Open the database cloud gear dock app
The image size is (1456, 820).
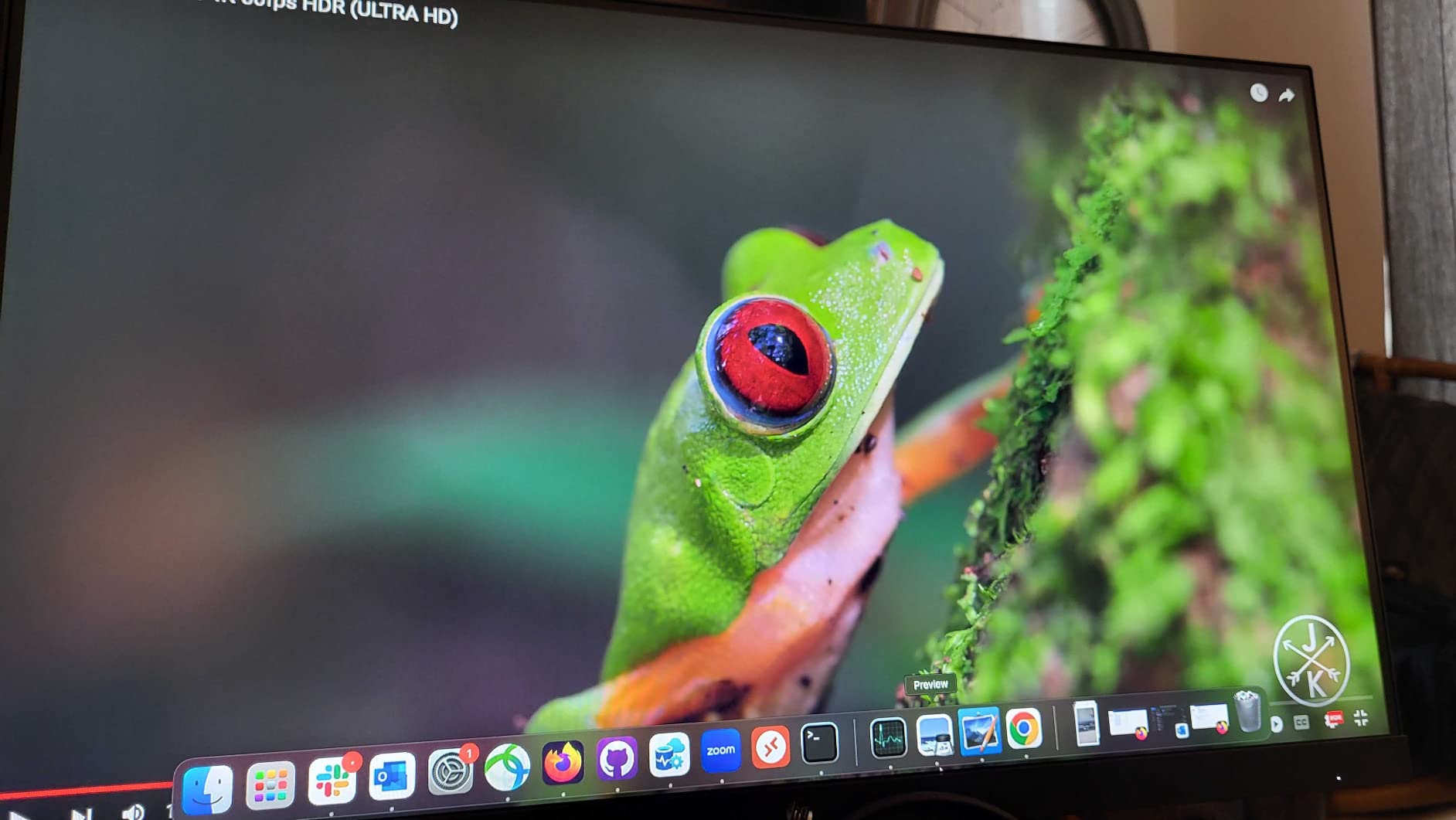point(668,755)
